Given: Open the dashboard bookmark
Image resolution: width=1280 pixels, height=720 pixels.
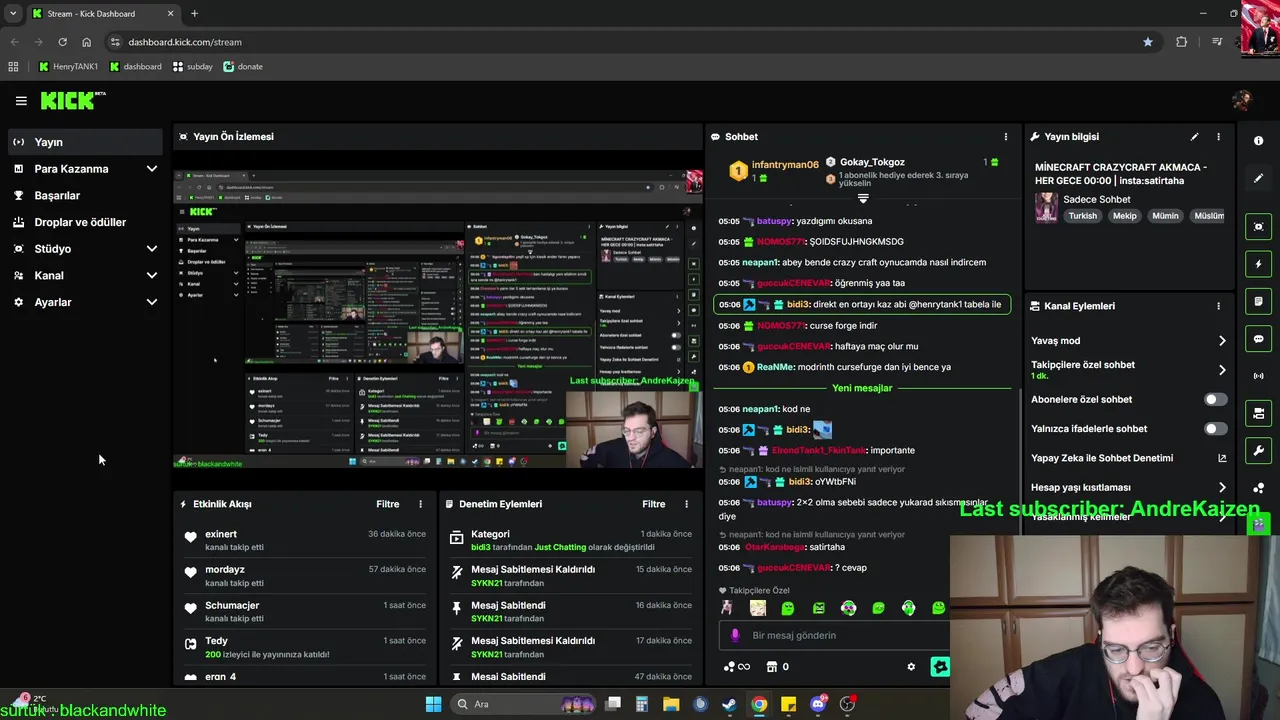Looking at the screenshot, I should 135,67.
